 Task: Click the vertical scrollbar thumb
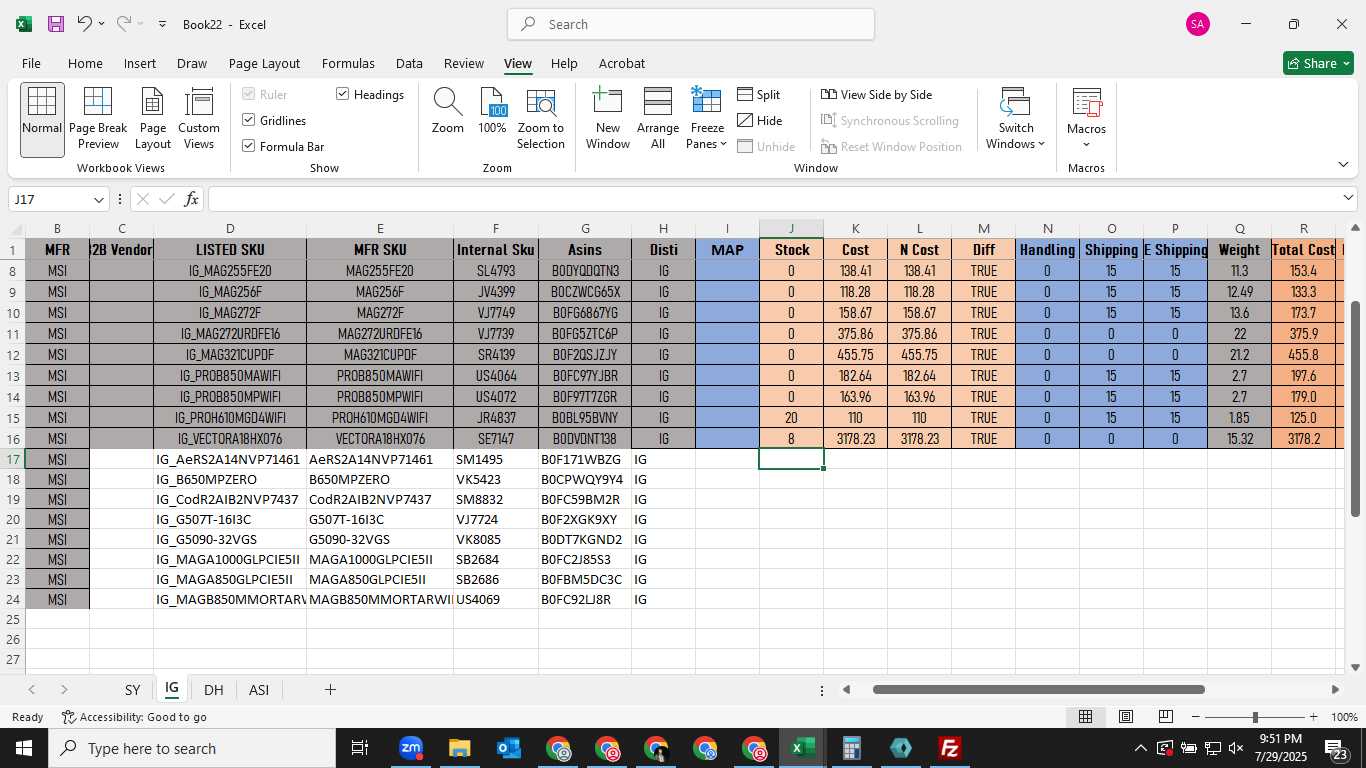click(x=1356, y=409)
